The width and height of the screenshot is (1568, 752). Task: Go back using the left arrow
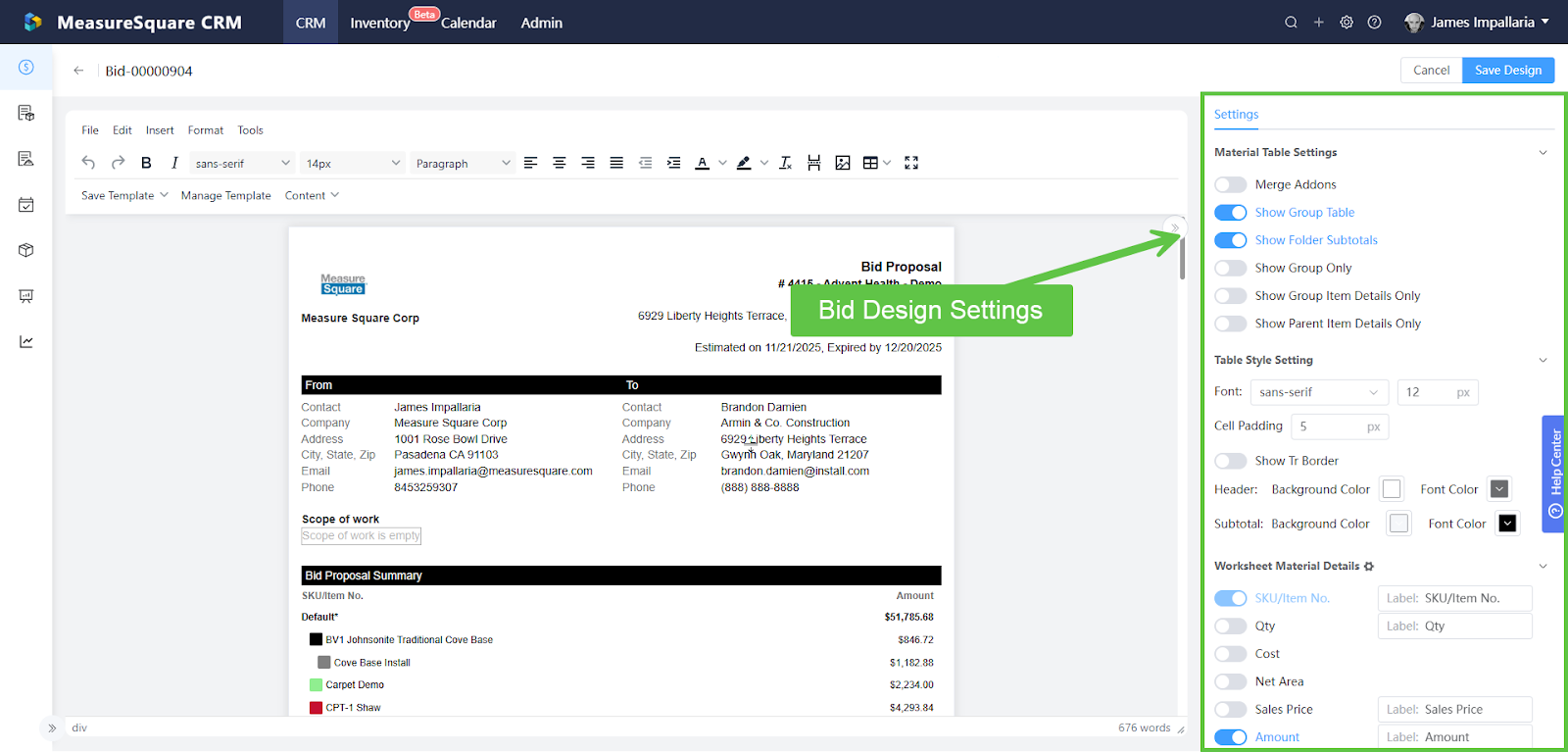[78, 71]
